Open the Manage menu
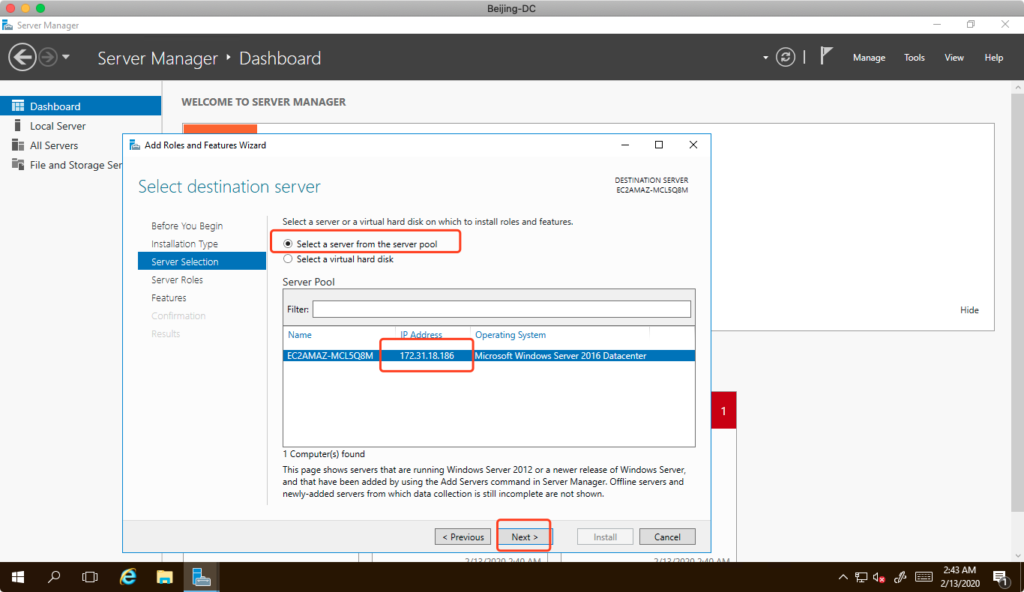The width and height of the screenshot is (1024, 592). click(868, 58)
